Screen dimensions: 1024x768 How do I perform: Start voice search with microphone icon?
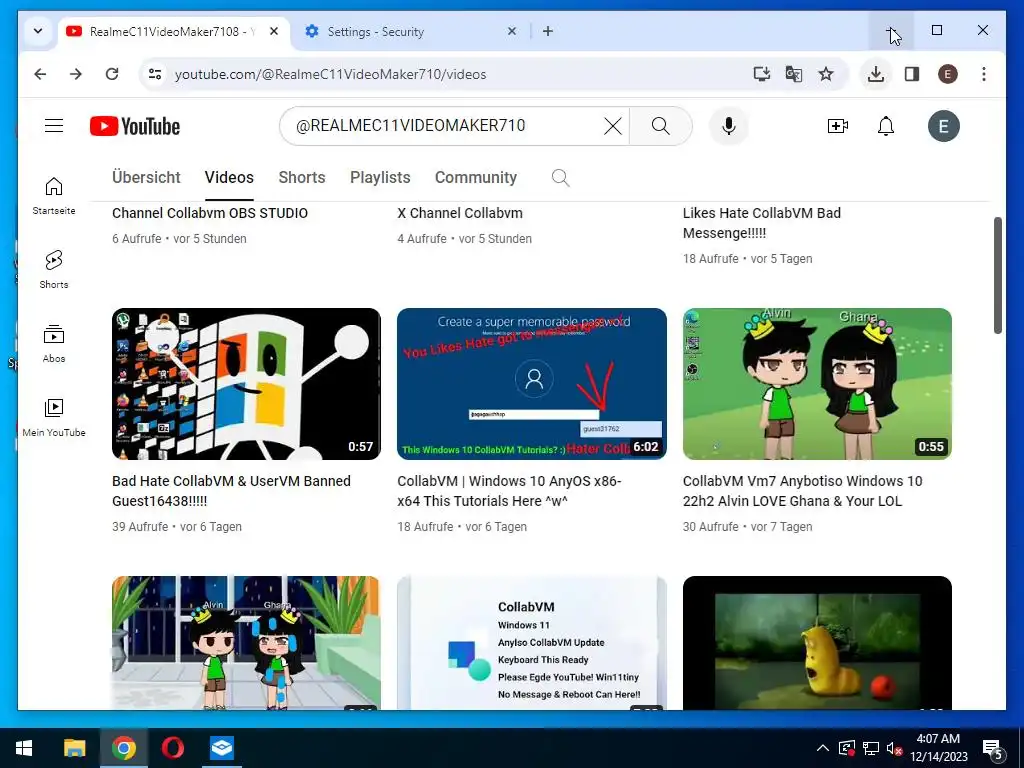(x=729, y=126)
